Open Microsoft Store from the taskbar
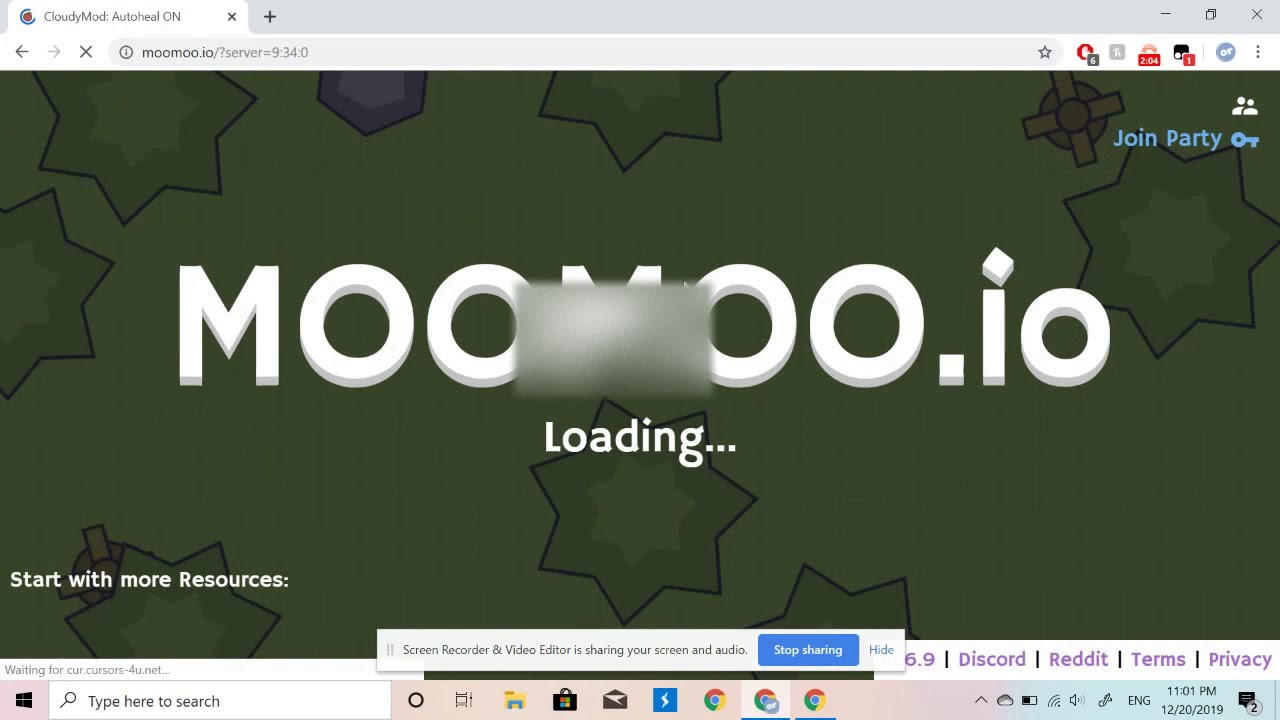The height and width of the screenshot is (720, 1280). click(x=565, y=701)
